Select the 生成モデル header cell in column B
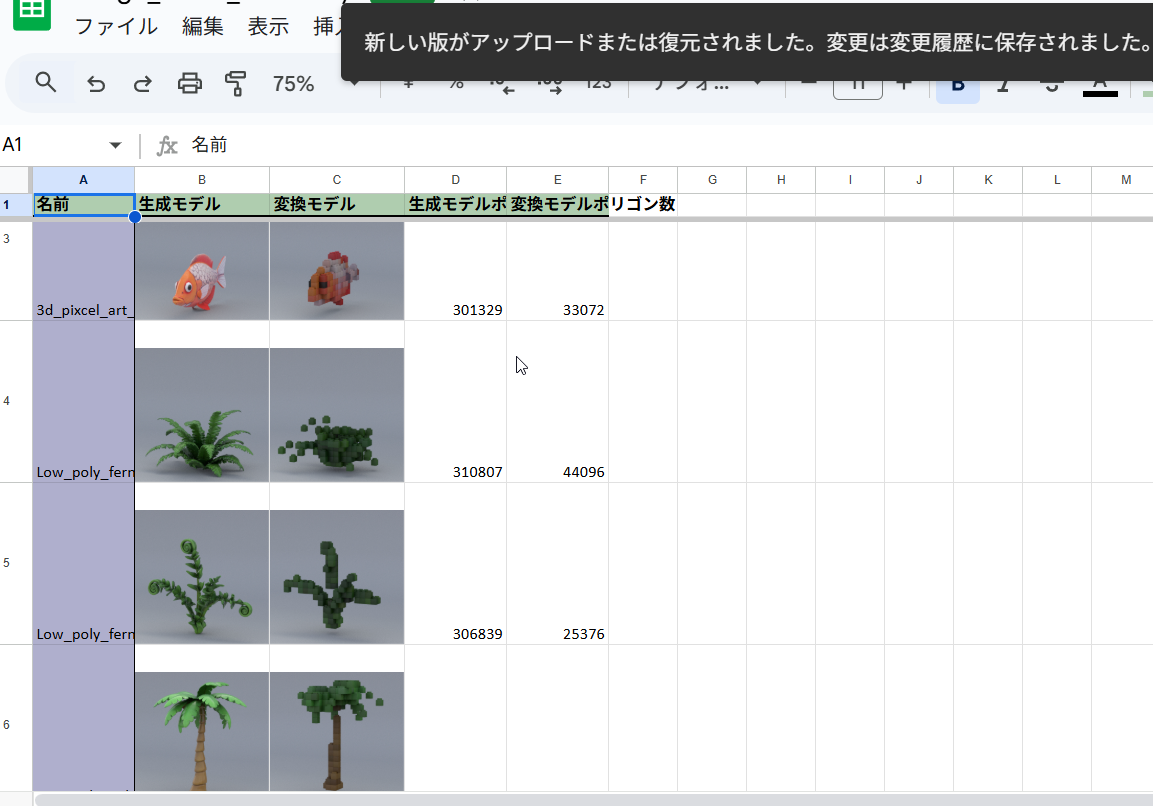1153x806 pixels. (202, 204)
